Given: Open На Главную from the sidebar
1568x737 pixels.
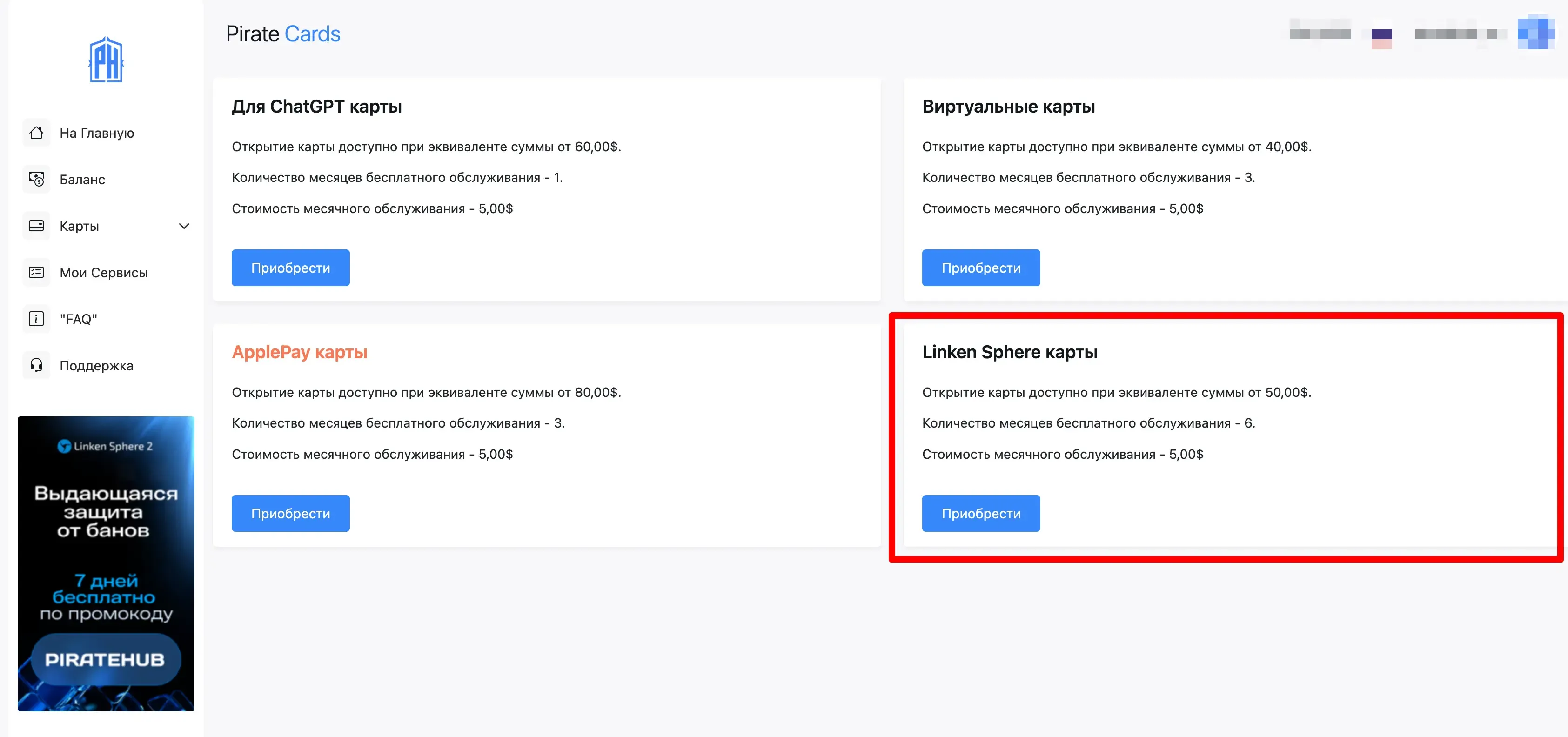Looking at the screenshot, I should [96, 133].
